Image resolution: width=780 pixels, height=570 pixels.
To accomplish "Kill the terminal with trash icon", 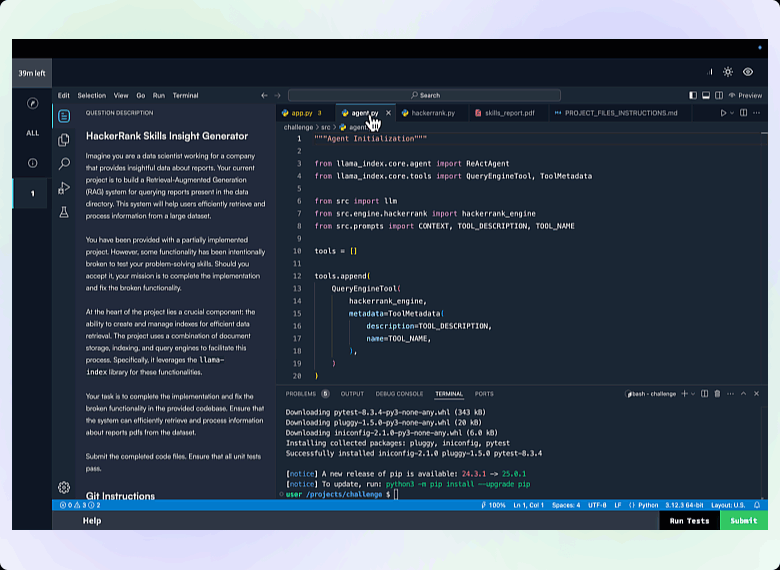I will 717,393.
